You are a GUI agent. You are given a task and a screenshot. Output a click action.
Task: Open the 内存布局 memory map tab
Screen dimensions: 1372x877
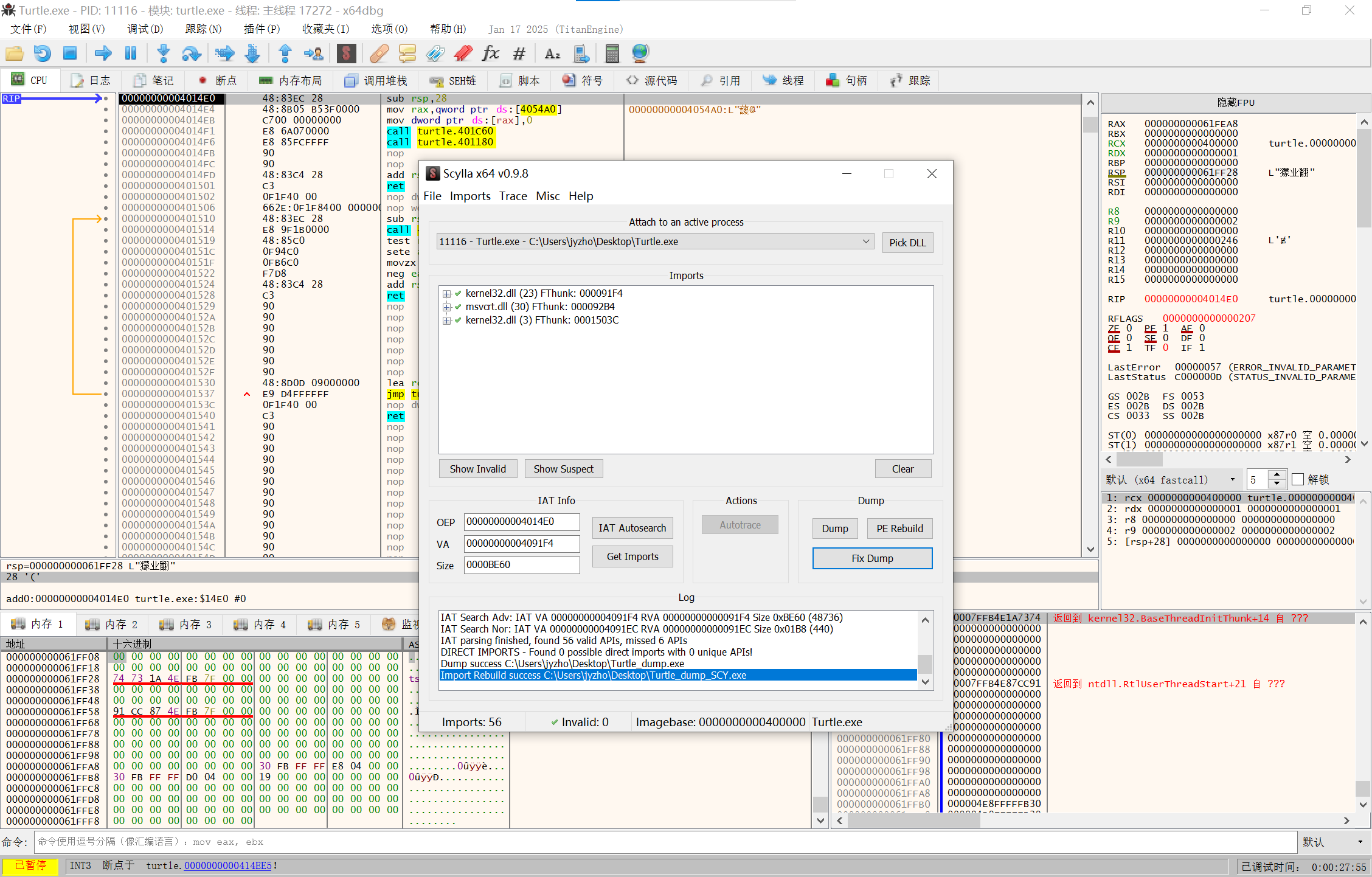(291, 80)
